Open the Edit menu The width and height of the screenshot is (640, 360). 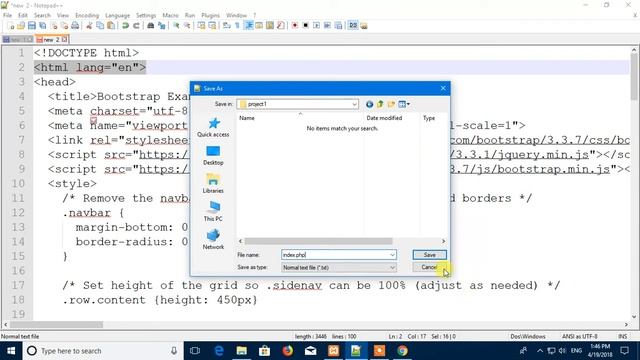point(23,15)
